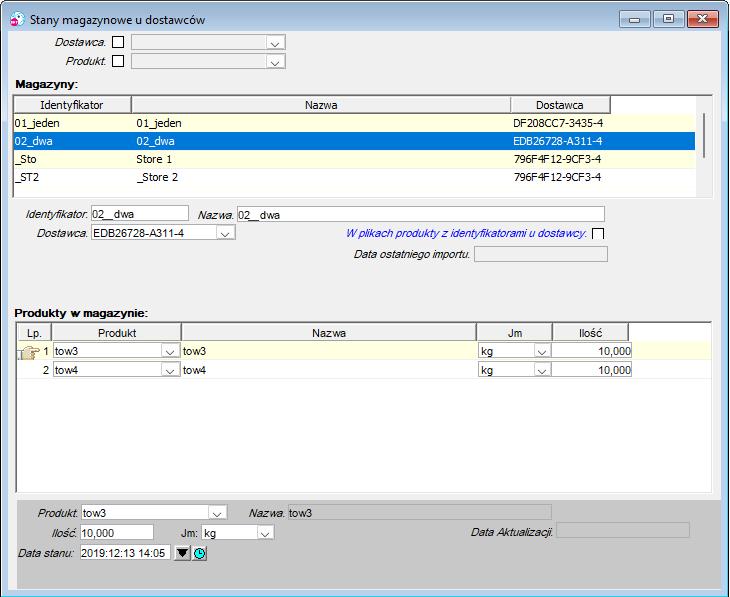Click supplier cell DF208CC7-3435-4
The width and height of the screenshot is (730, 597).
coord(558,123)
